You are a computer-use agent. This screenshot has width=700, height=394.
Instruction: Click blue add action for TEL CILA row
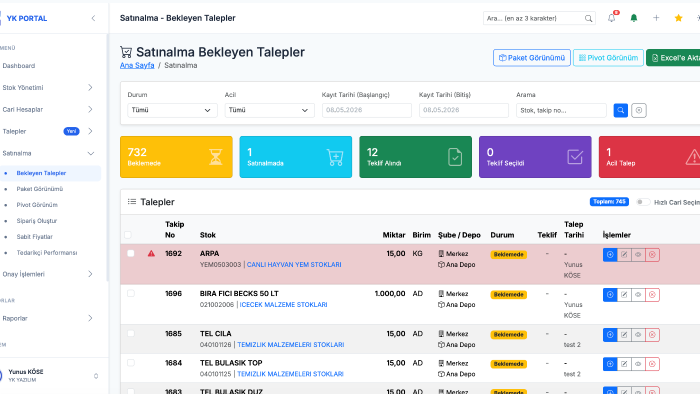coord(610,335)
